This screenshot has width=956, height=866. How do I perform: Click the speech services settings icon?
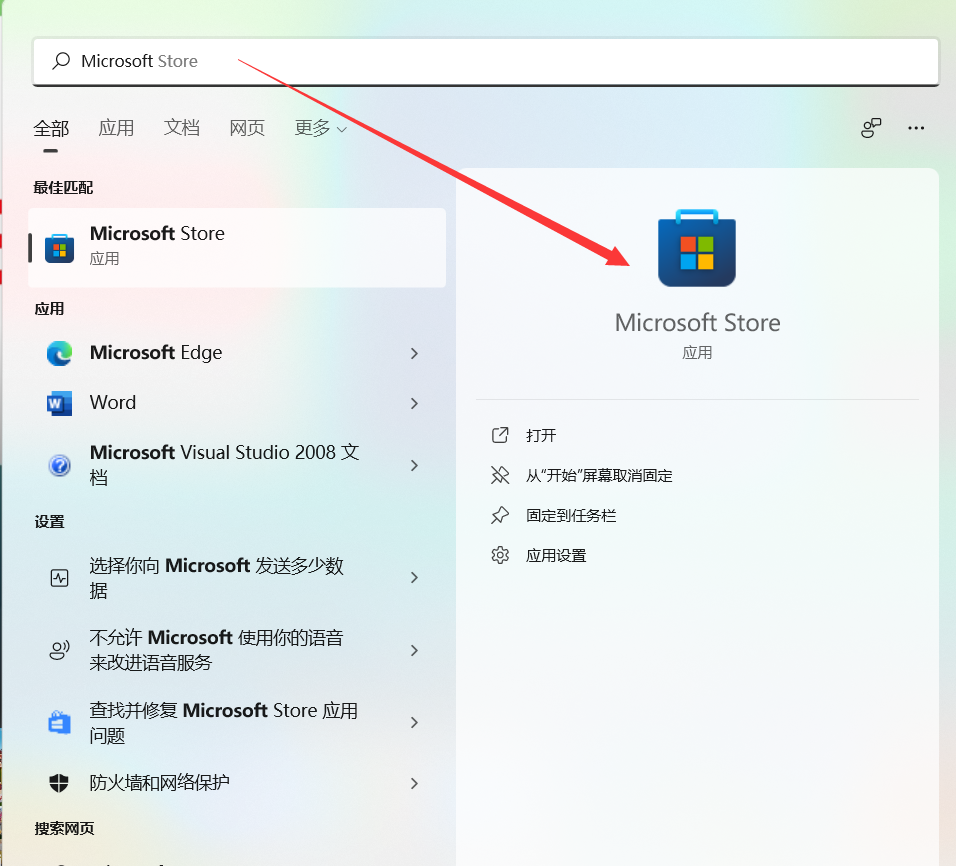click(x=59, y=650)
